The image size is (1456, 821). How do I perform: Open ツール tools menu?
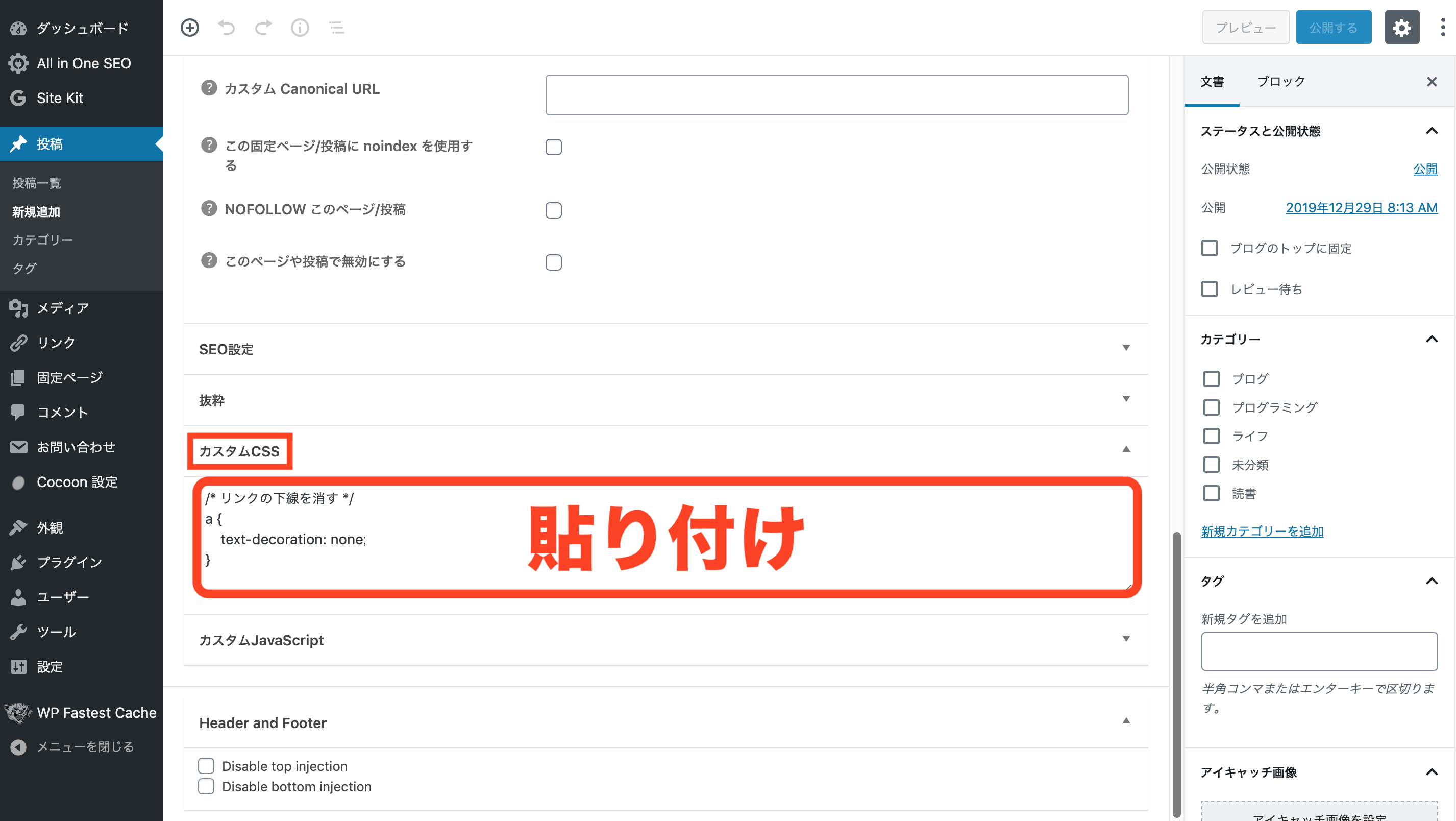81,632
